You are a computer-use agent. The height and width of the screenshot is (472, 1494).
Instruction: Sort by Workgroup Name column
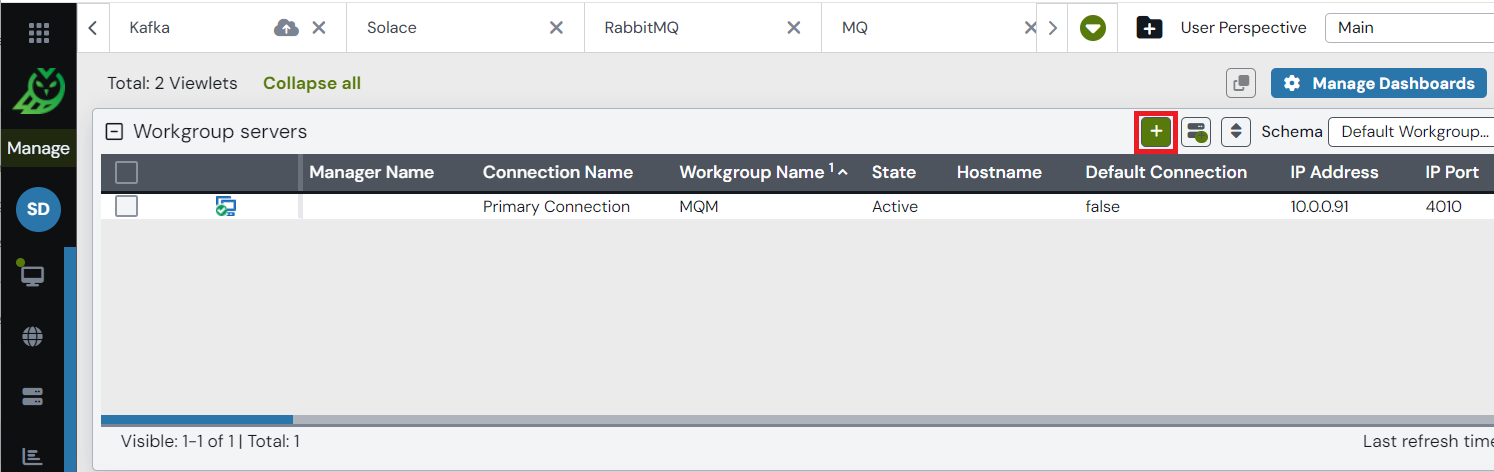click(752, 172)
